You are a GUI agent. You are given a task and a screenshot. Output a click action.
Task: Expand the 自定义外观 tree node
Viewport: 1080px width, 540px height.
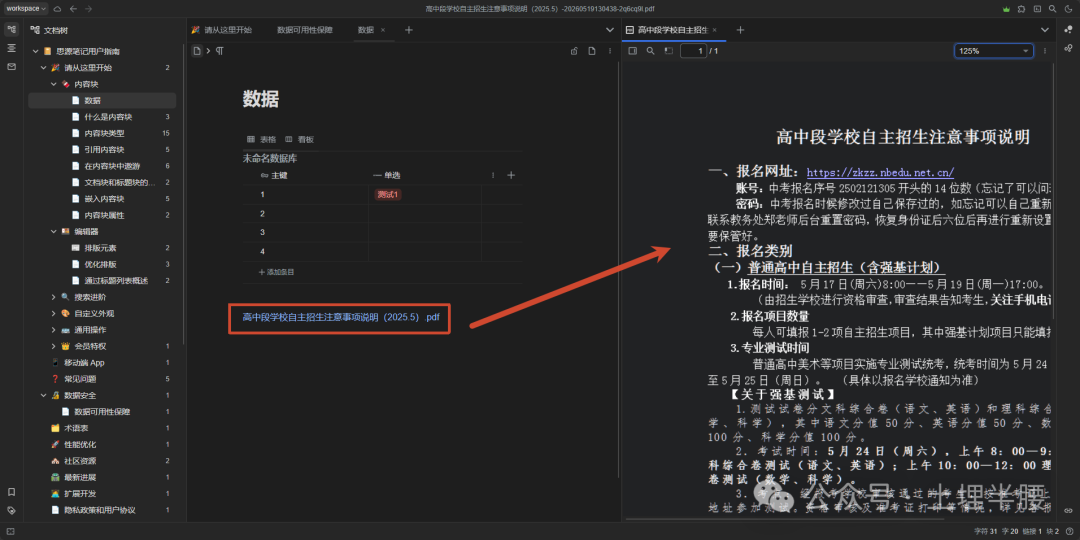point(54,313)
